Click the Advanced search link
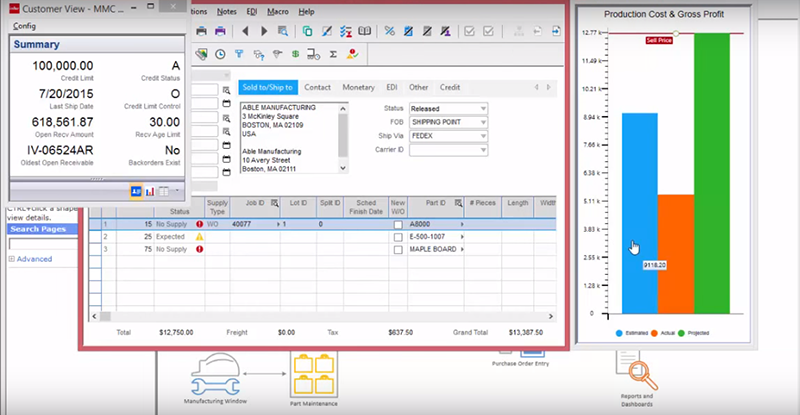Screen dimensions: 800x415 [33, 259]
